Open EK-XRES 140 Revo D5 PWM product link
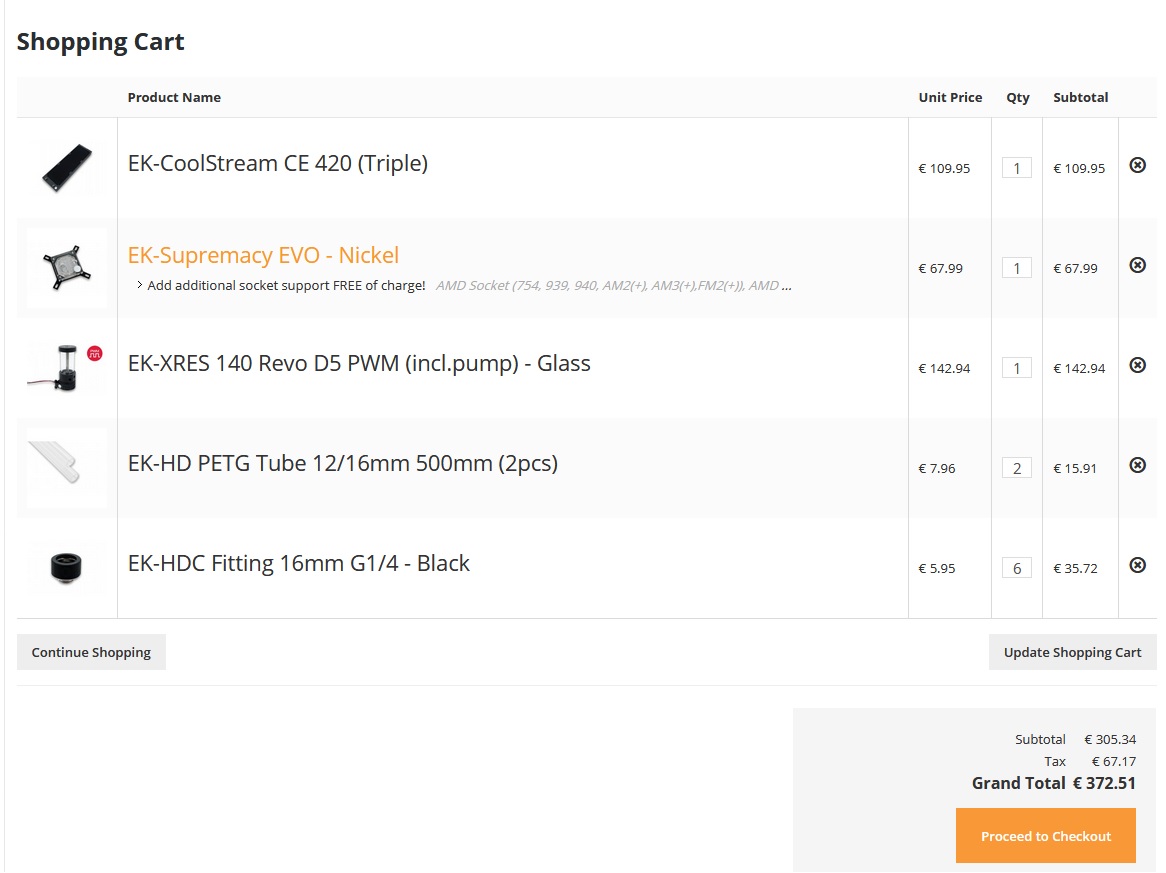The image size is (1166, 873). pyautogui.click(x=359, y=363)
